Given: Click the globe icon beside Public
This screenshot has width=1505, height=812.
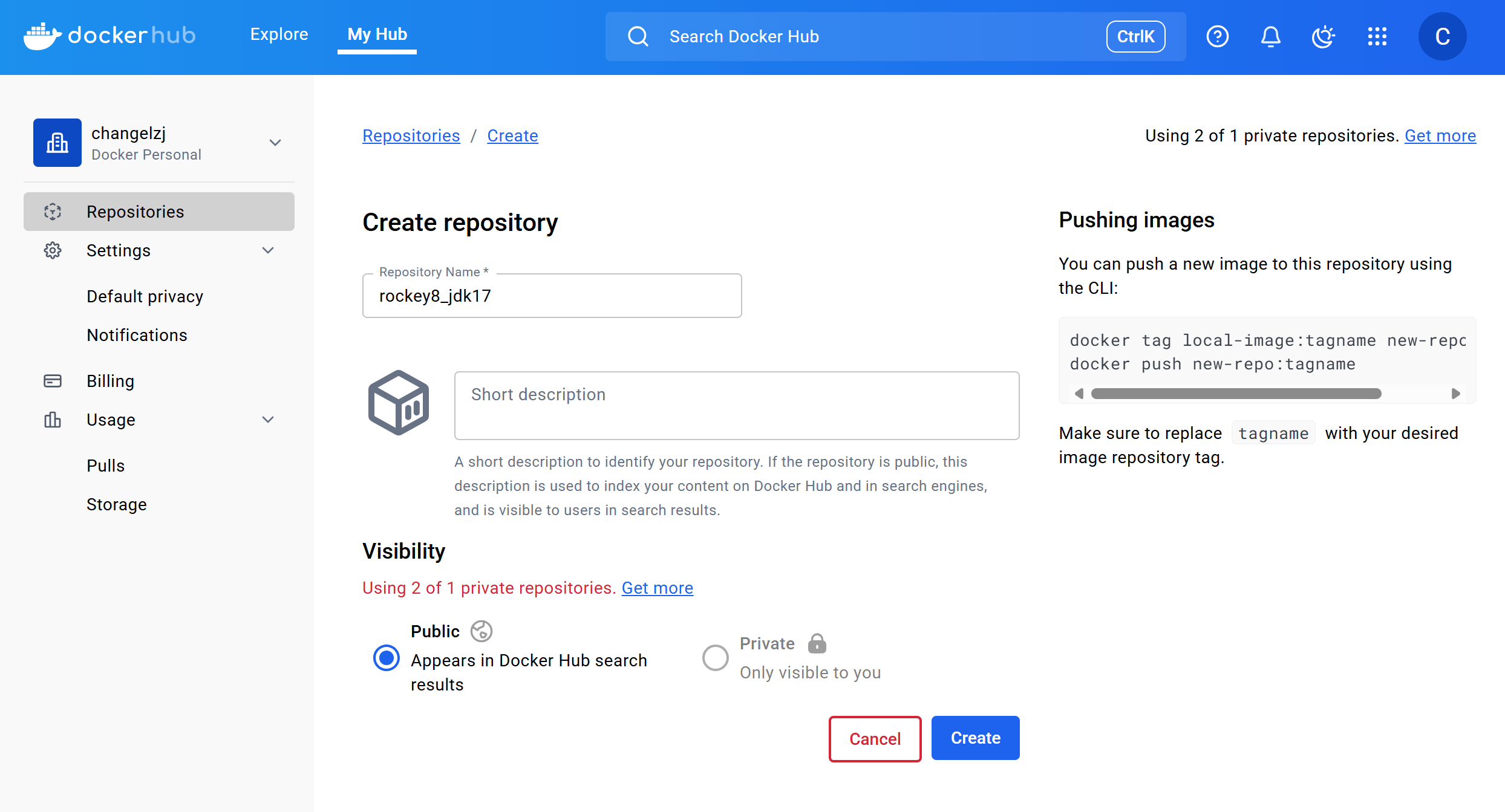Looking at the screenshot, I should click(482, 631).
